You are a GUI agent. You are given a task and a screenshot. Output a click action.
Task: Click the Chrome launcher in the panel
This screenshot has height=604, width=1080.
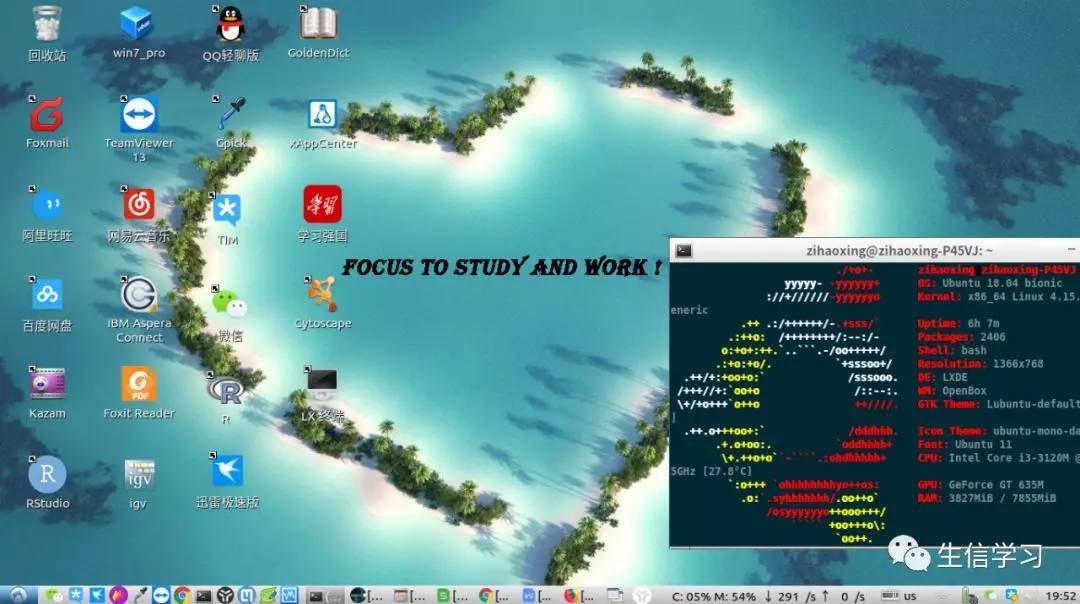tap(182, 595)
